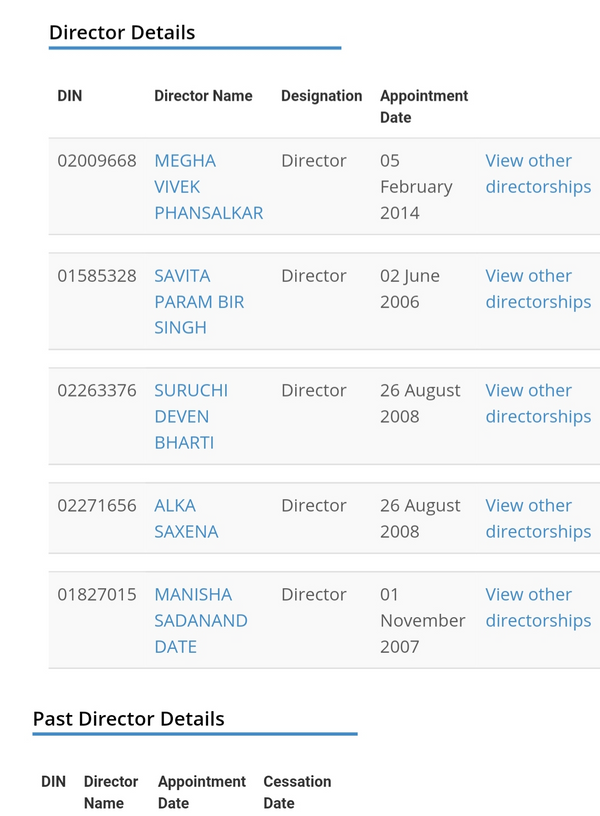View other directorships for Savita Singh

[x=538, y=289]
